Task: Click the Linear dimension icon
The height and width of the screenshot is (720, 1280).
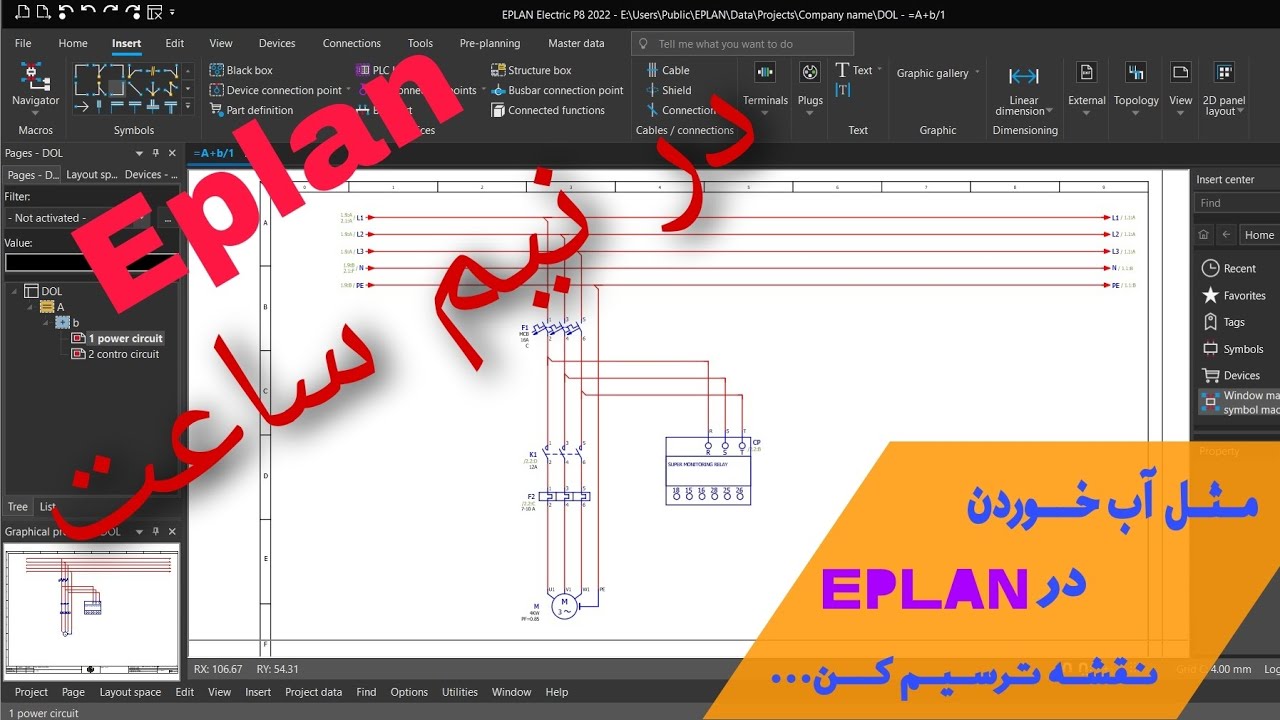Action: coord(1023,76)
